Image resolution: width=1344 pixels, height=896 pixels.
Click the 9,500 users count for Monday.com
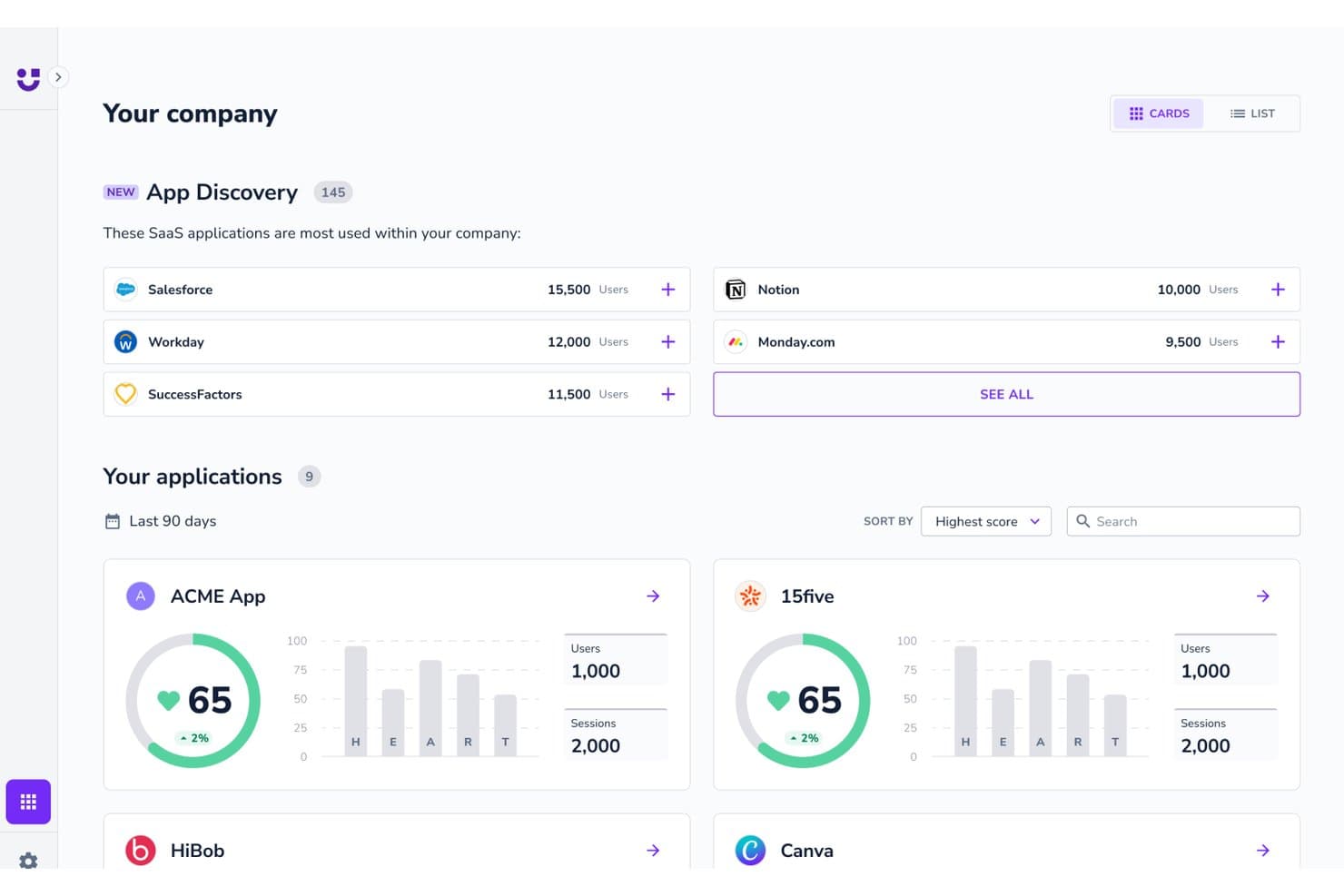pos(1183,342)
